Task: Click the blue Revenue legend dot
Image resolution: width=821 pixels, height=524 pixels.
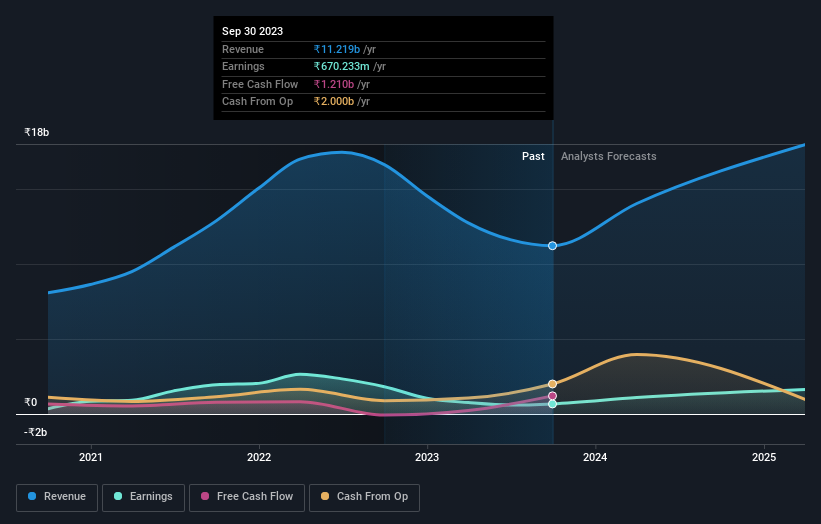Action: pos(32,496)
